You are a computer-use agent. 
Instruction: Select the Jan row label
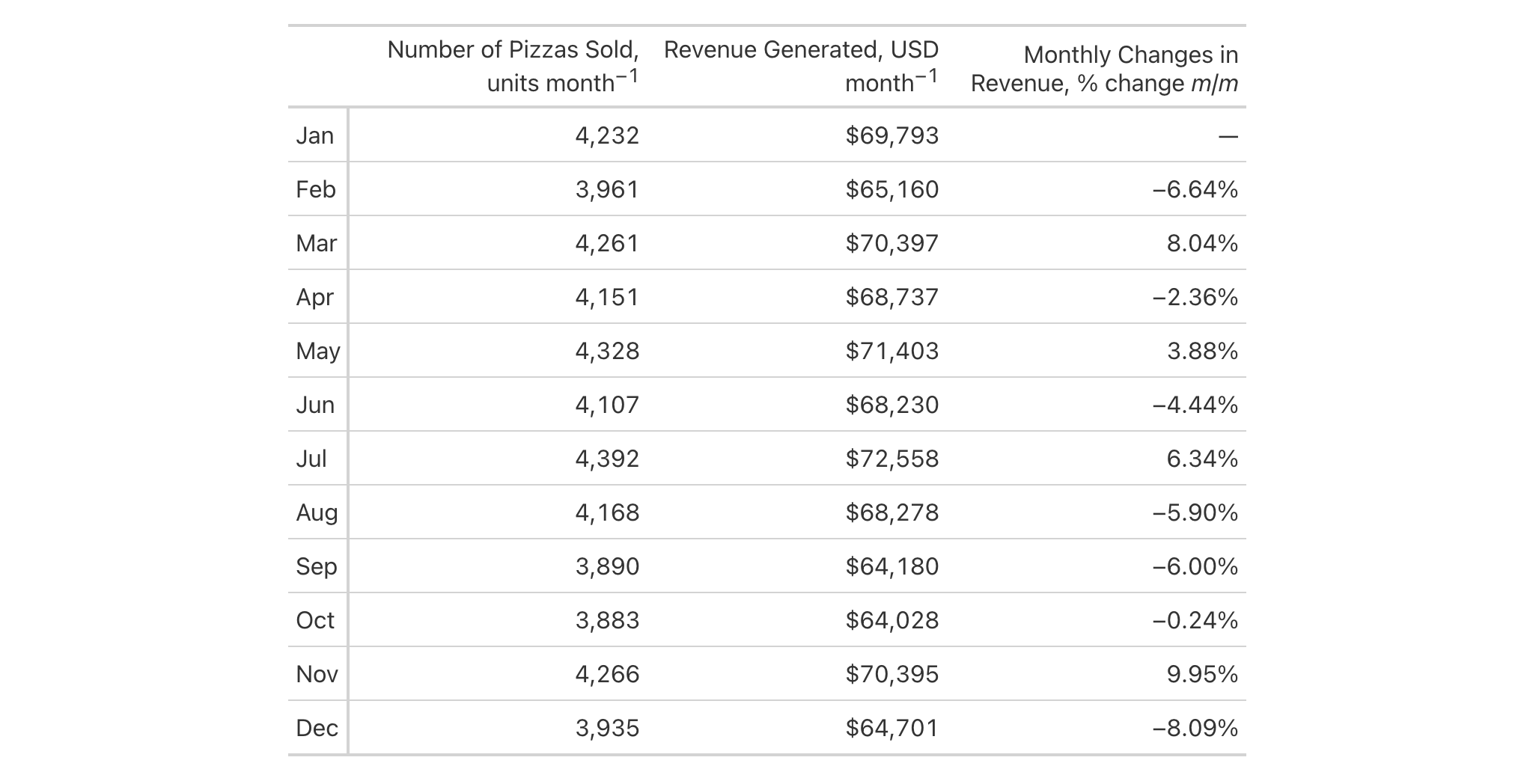point(315,135)
